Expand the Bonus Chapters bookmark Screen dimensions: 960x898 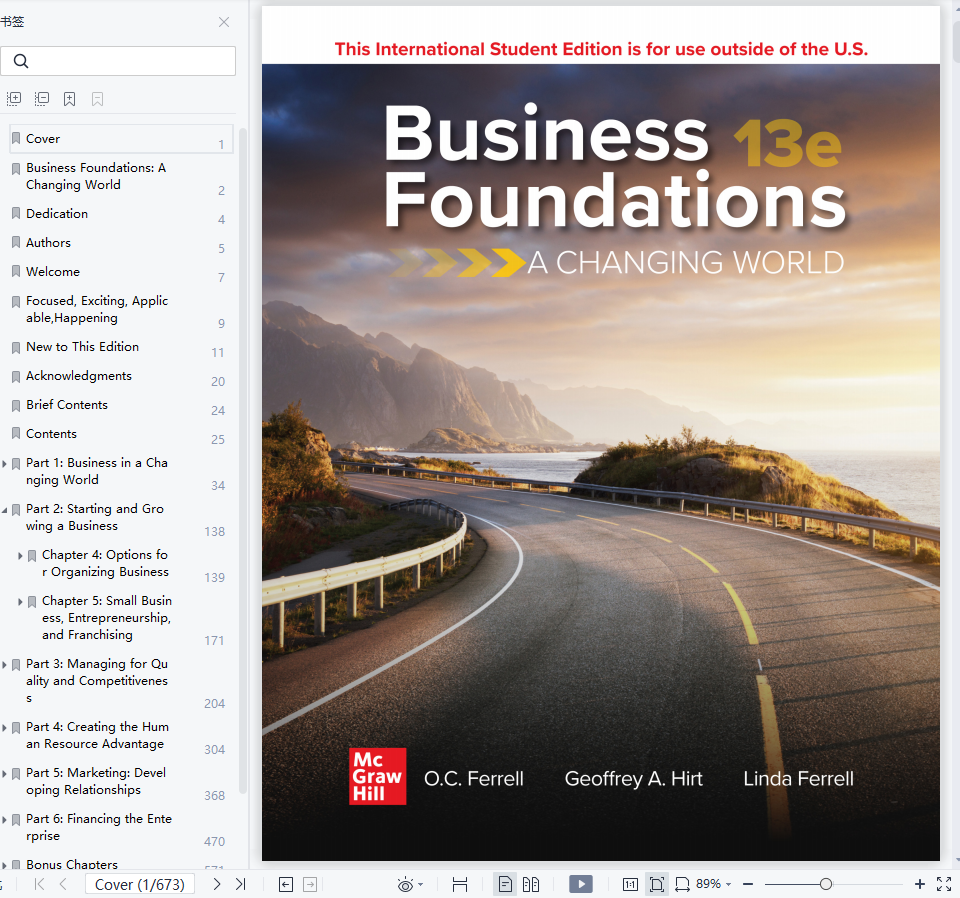4,865
